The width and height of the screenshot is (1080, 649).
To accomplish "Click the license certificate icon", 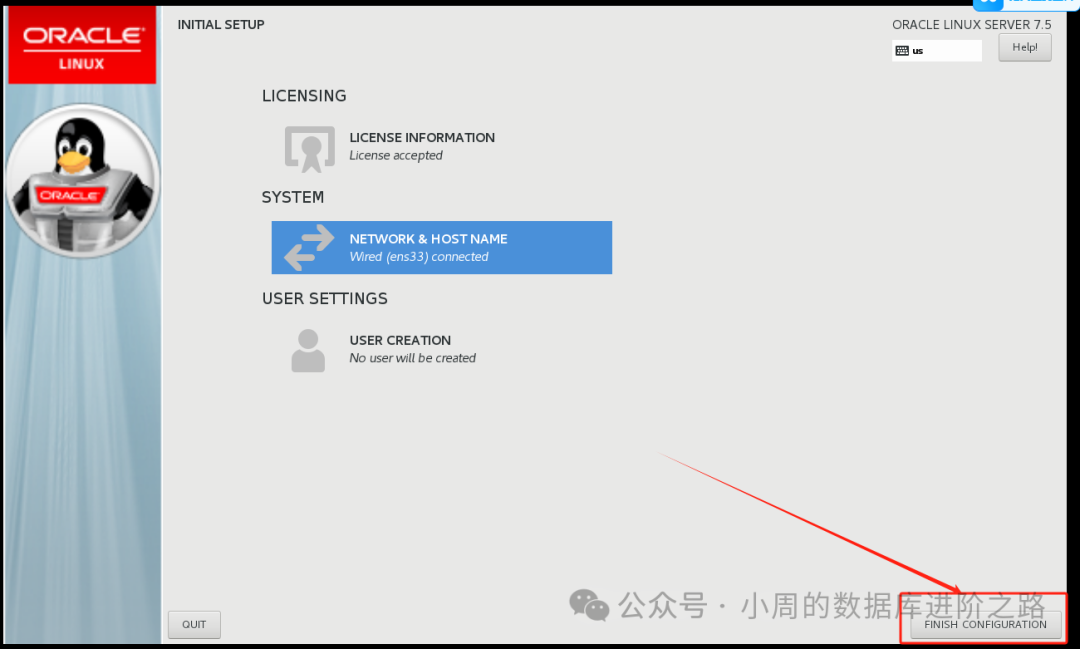I will coord(310,148).
